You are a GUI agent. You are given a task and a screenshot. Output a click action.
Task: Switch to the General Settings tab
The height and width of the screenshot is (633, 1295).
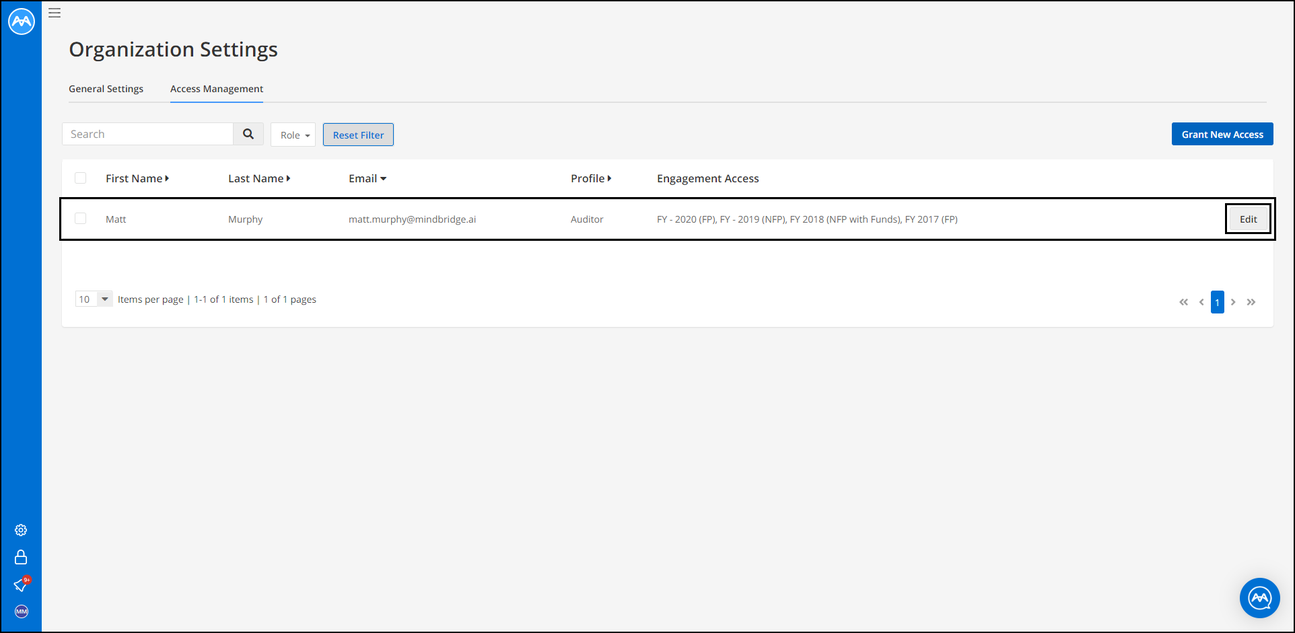106,89
